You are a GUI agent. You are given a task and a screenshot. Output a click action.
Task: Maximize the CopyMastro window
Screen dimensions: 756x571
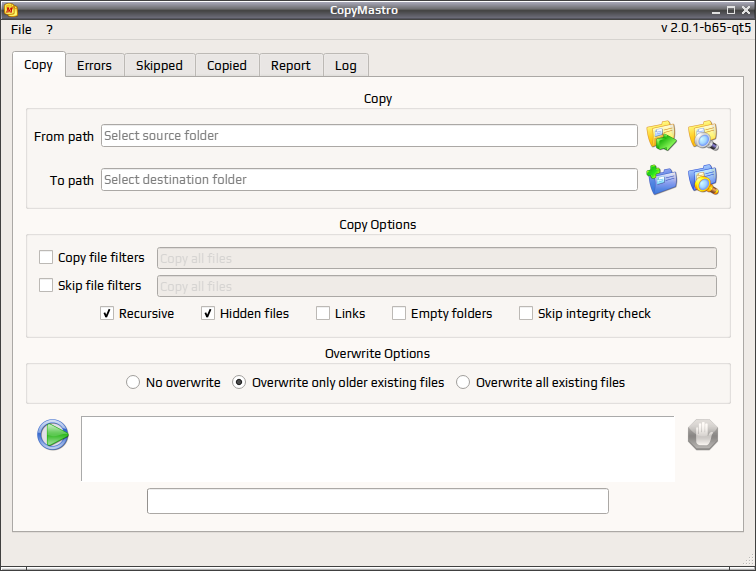point(731,10)
